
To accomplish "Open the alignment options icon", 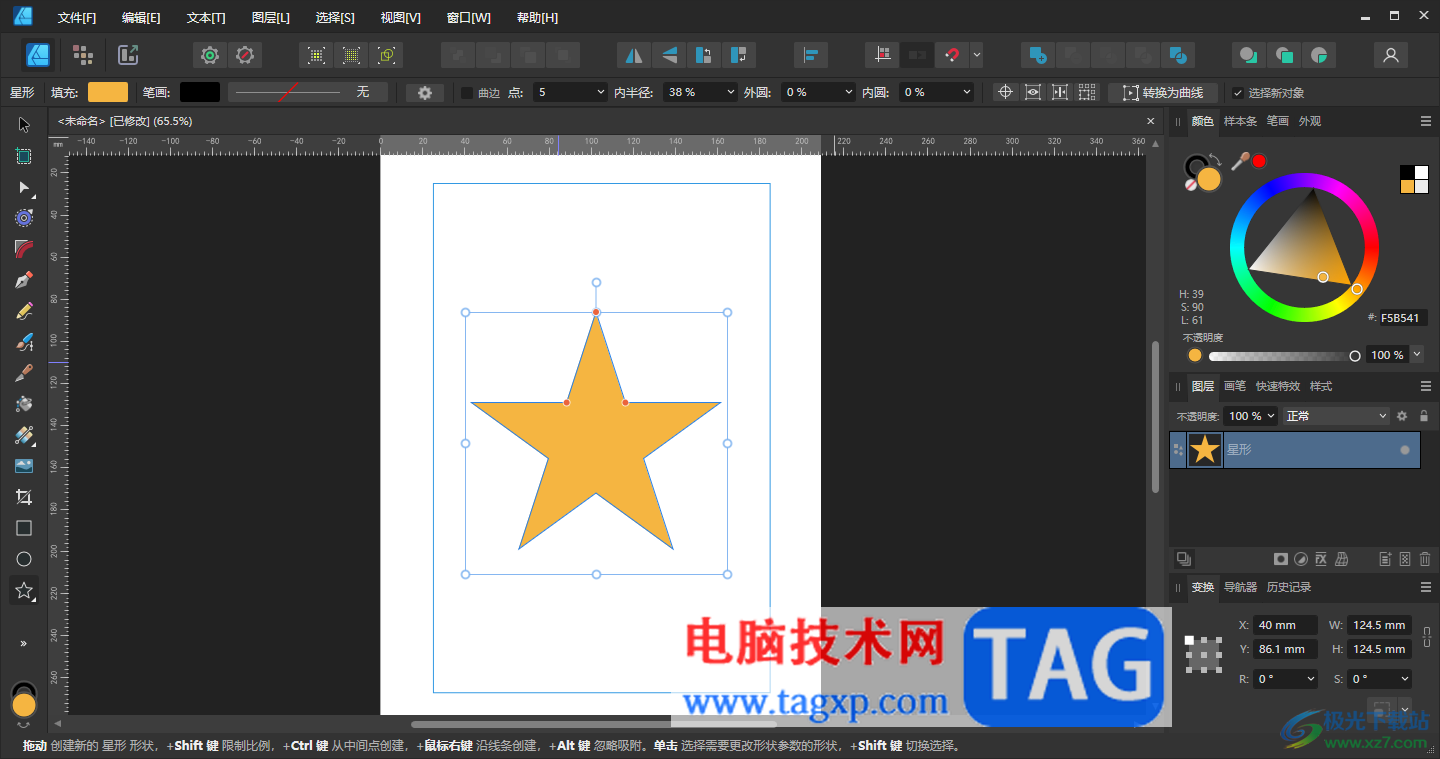I will point(810,55).
